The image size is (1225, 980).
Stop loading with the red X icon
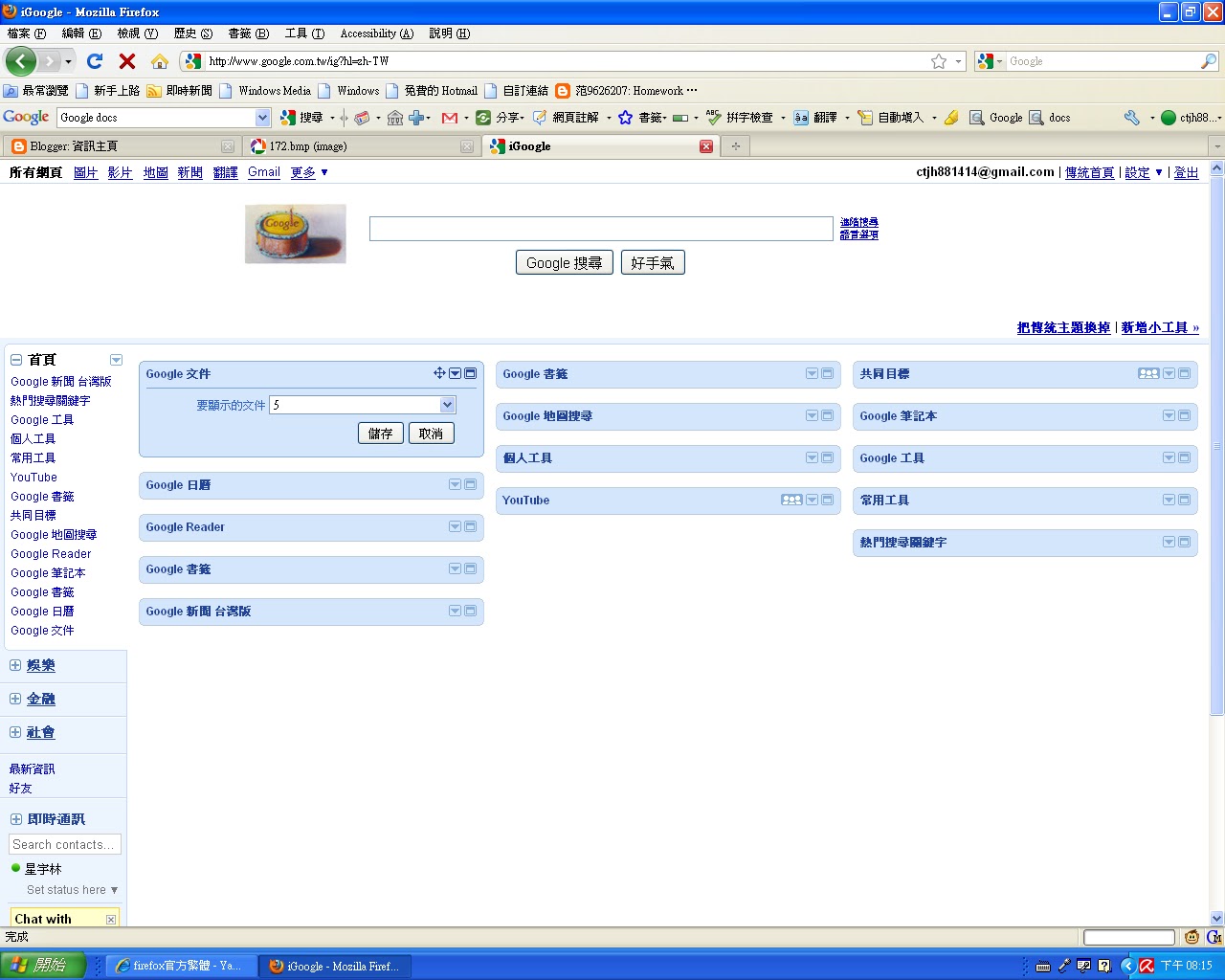(x=126, y=61)
